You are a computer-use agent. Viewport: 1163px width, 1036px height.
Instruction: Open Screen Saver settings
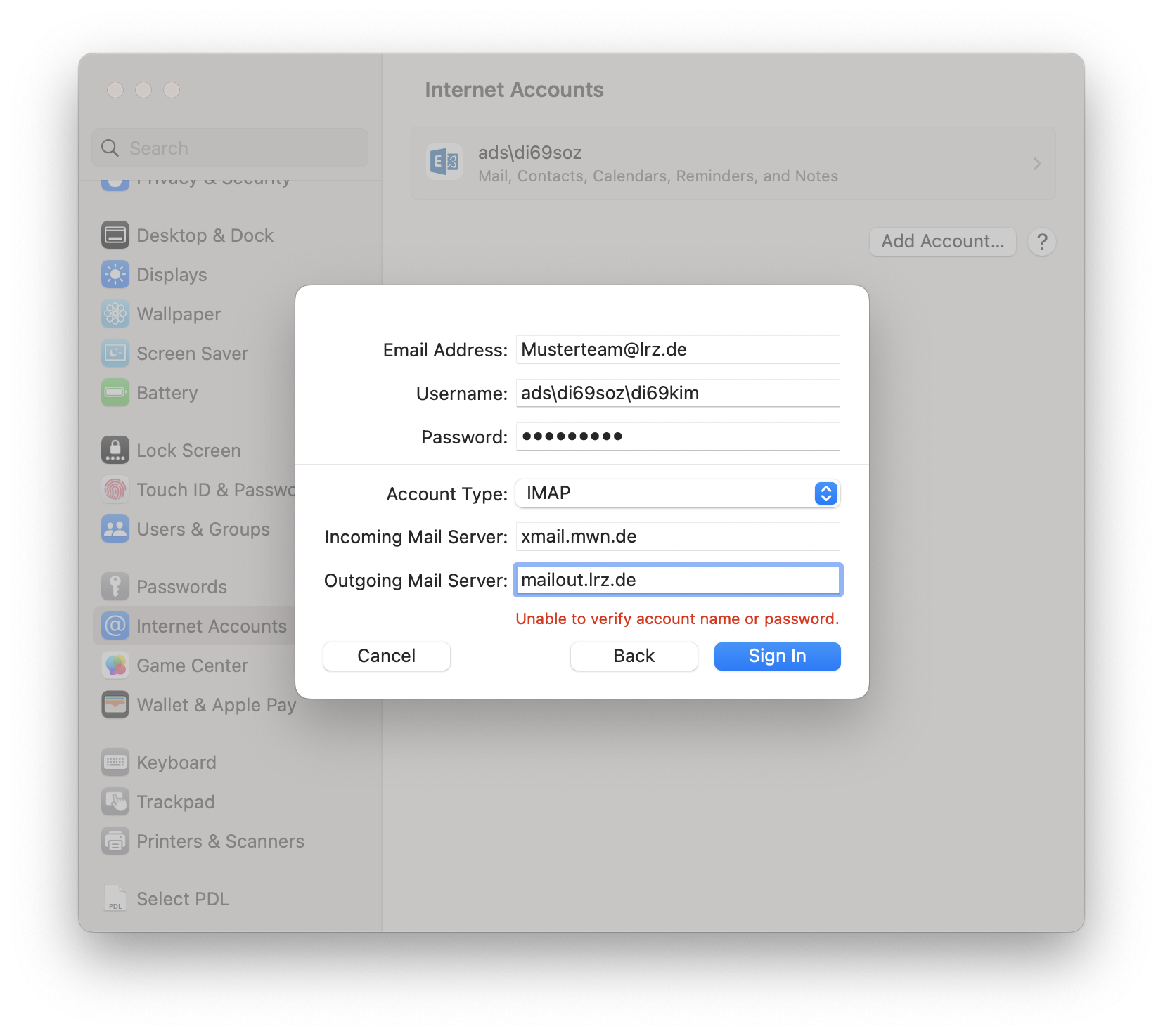[115, 354]
